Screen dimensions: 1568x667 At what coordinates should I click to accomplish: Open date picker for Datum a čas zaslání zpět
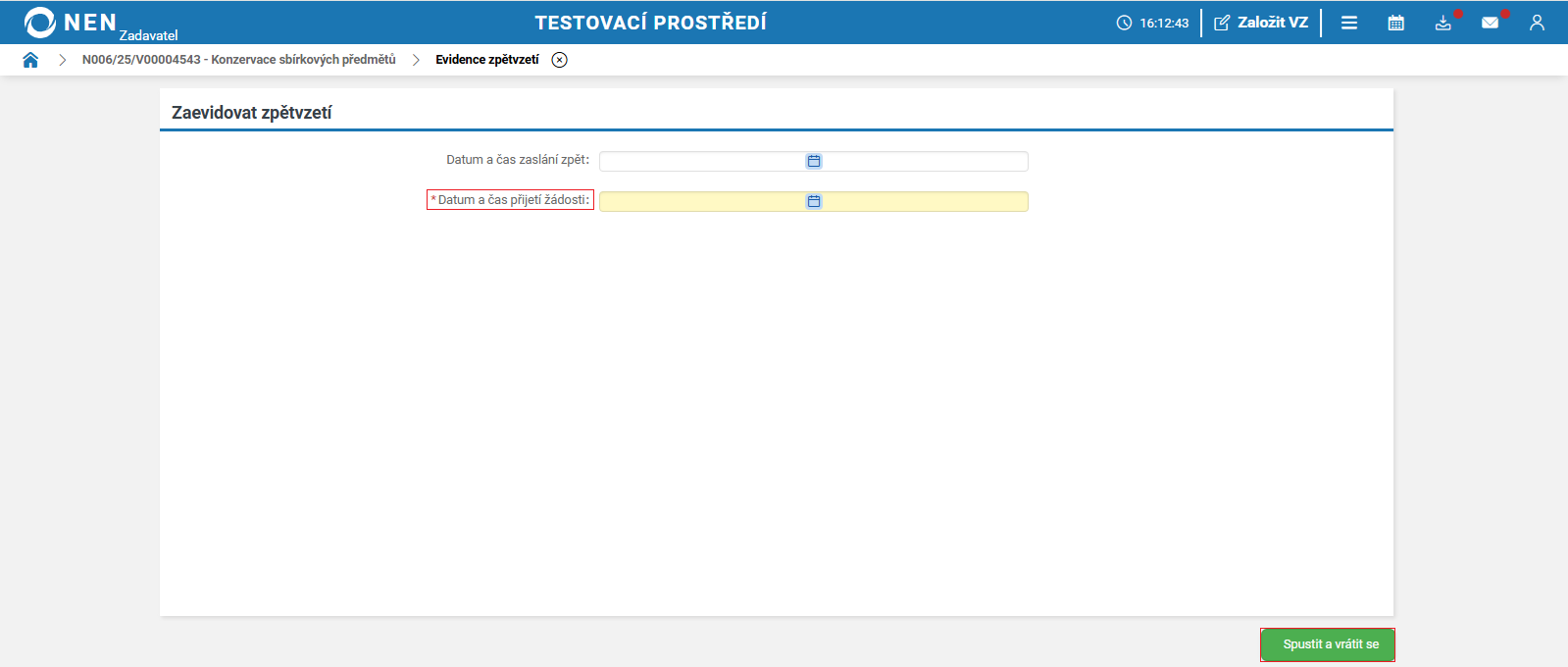point(814,161)
